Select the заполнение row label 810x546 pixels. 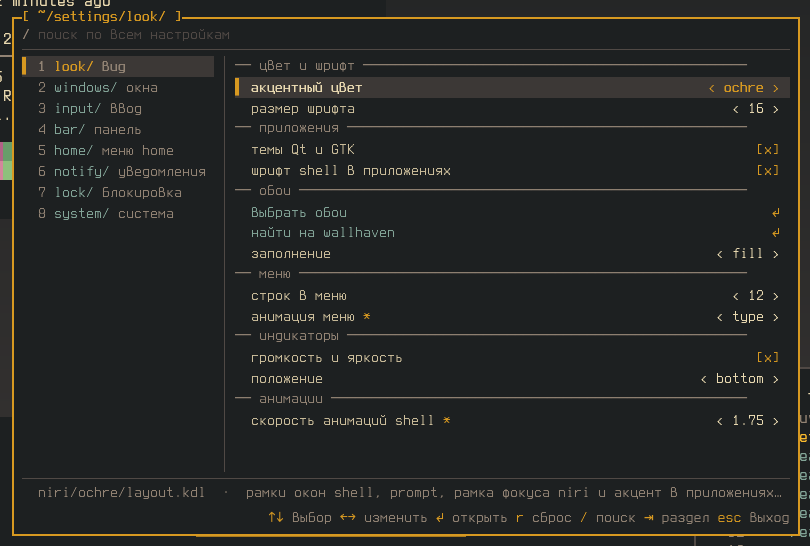[291, 254]
